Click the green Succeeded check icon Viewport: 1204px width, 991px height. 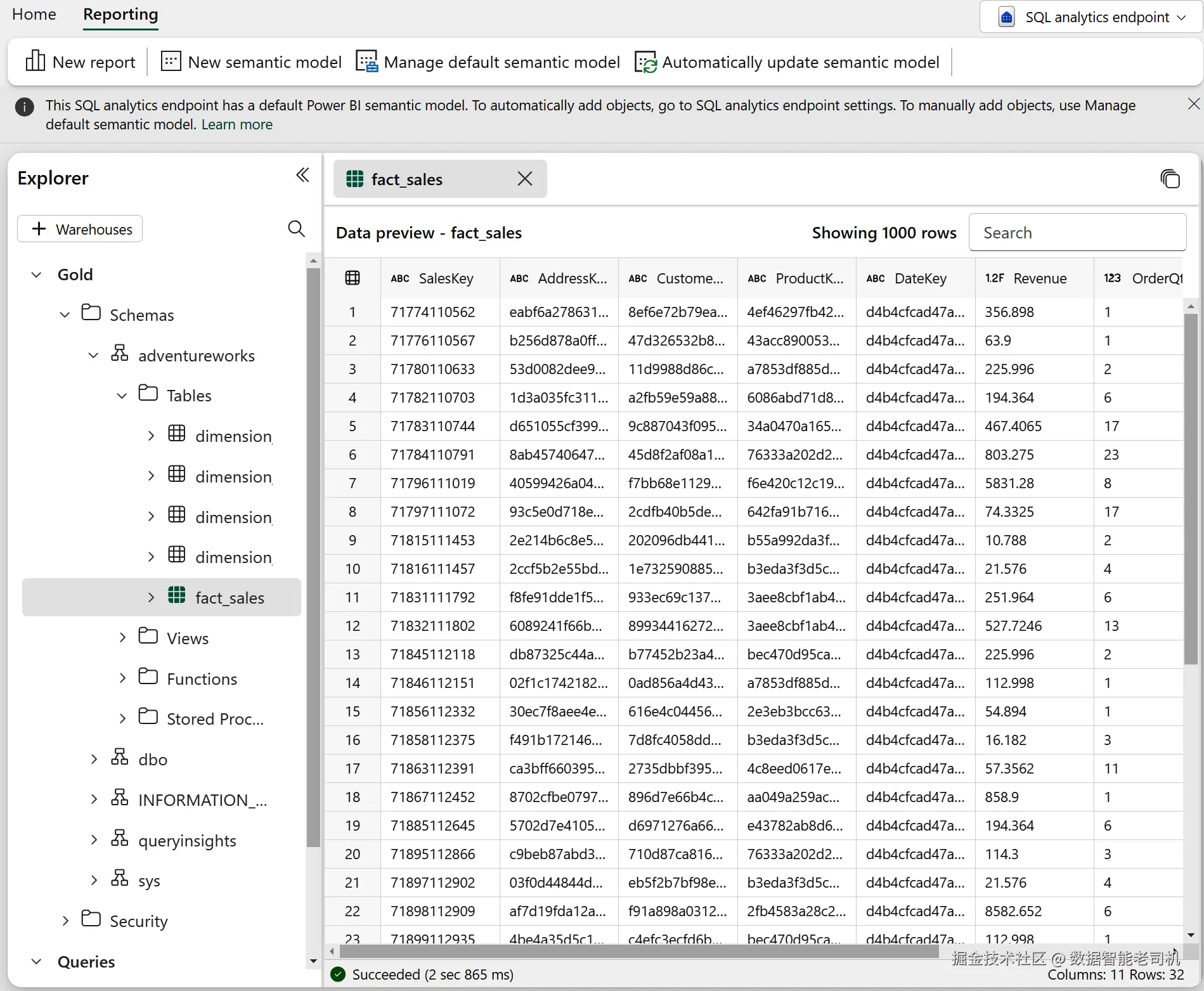[338, 975]
